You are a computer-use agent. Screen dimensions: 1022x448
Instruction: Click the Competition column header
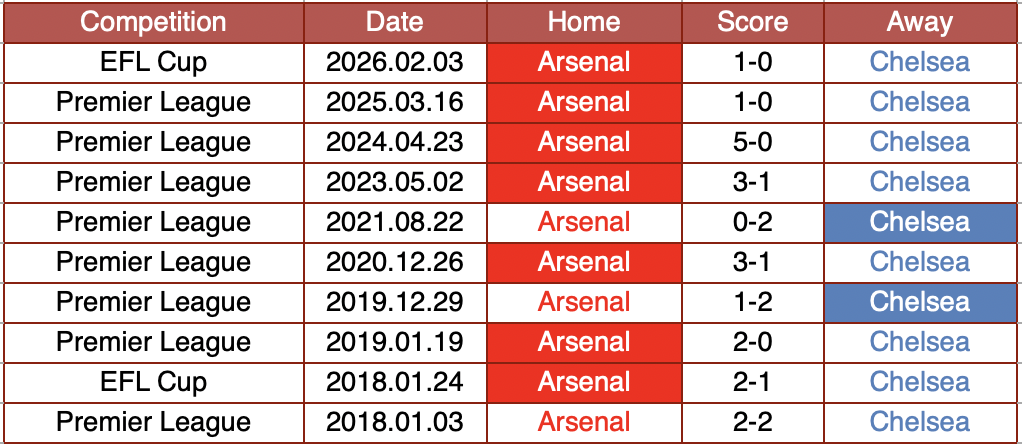[x=153, y=22]
